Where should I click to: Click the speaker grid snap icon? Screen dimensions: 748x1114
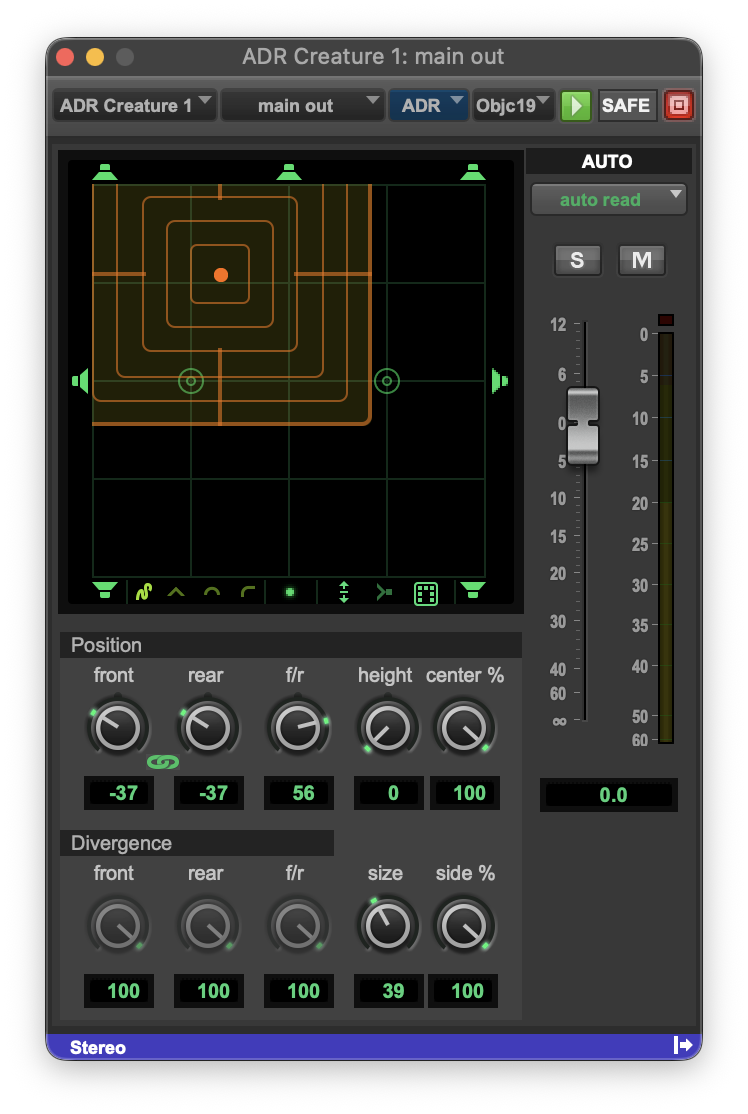coord(426,593)
